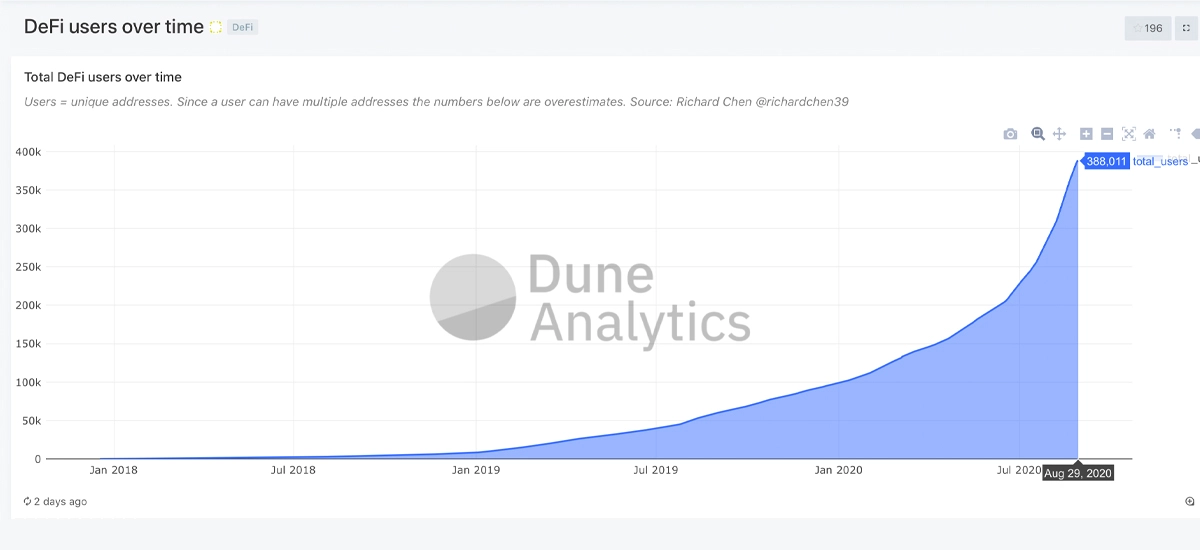Click the Aug 29, 2020 axis marker
The height and width of the screenshot is (550, 1200).
click(1077, 472)
